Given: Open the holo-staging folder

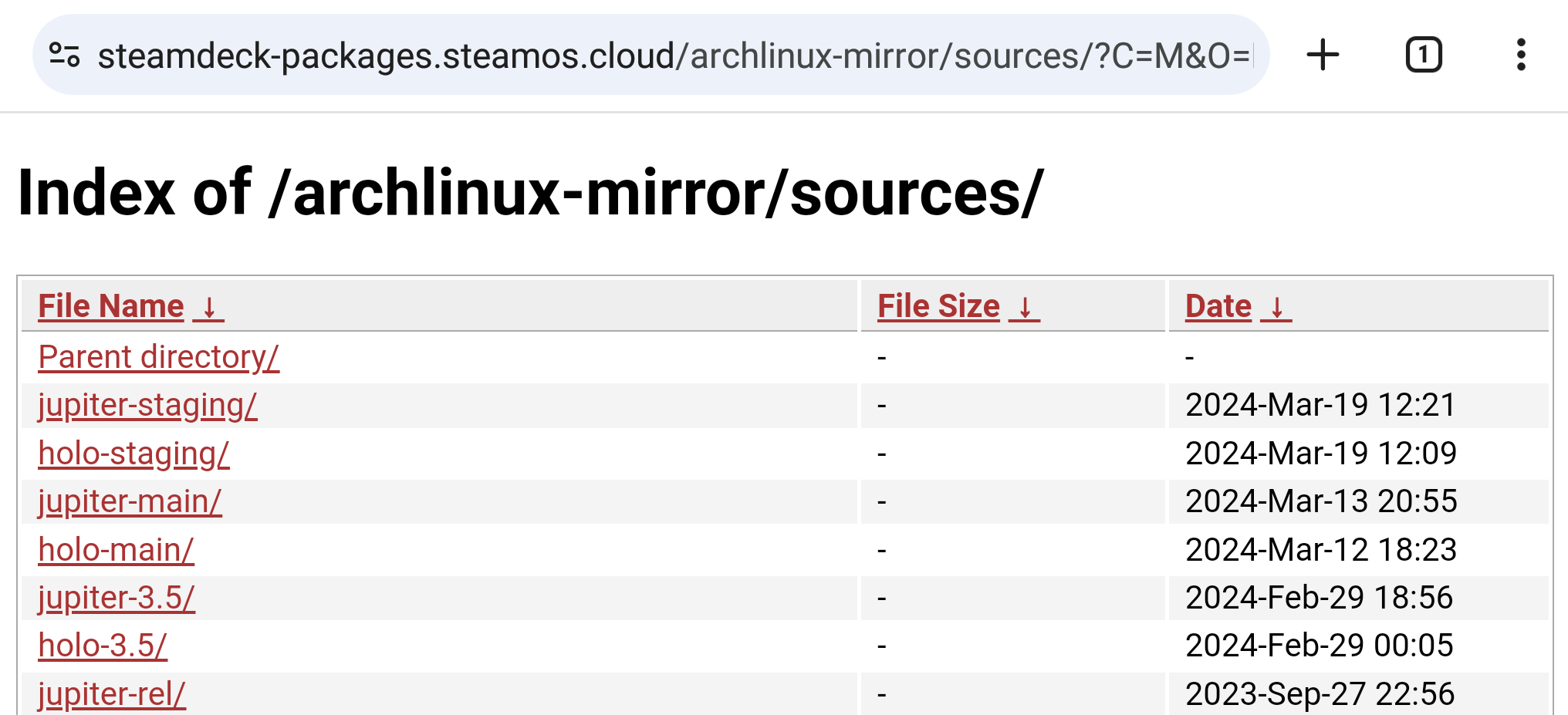Looking at the screenshot, I should (133, 454).
